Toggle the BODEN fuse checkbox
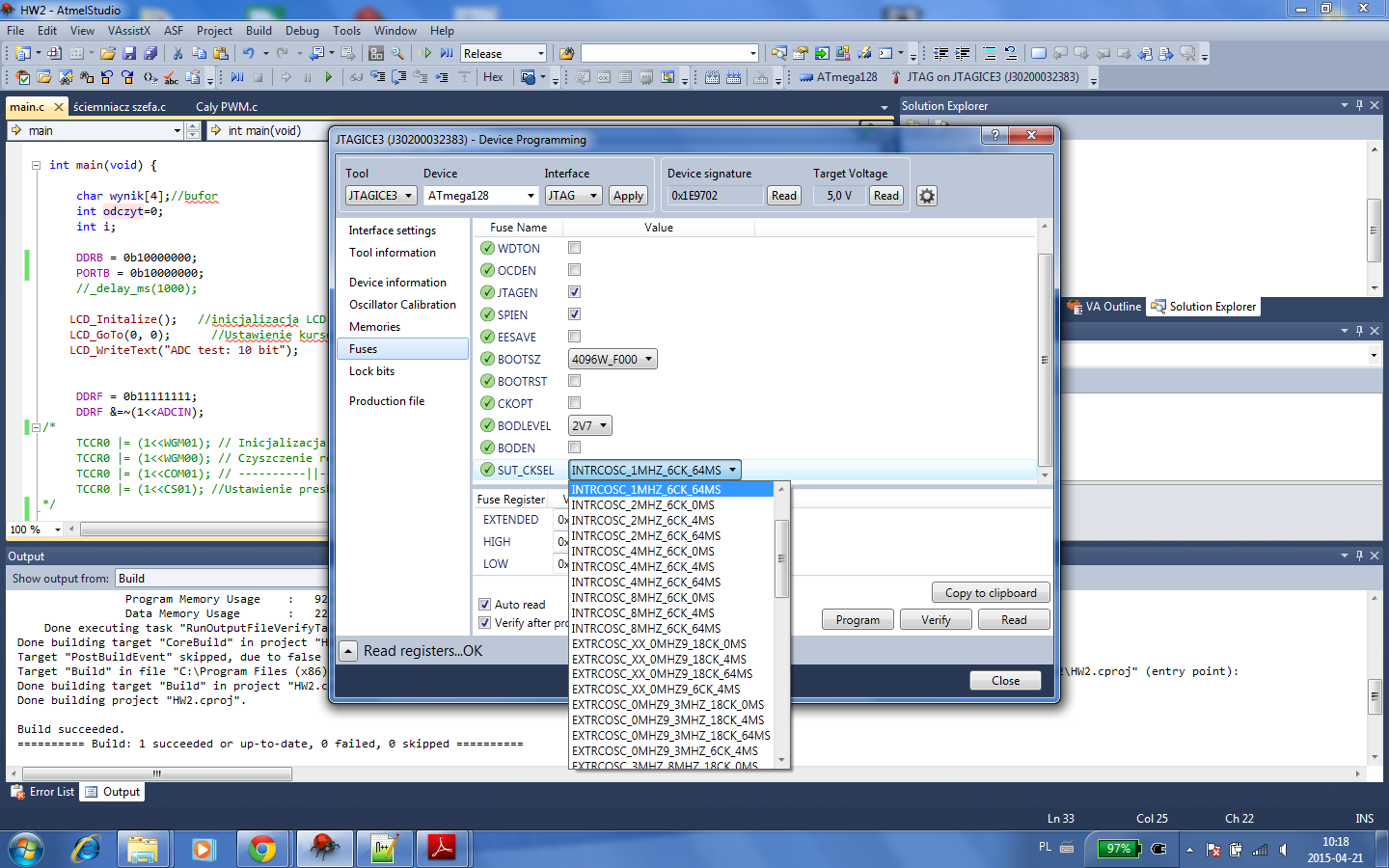Image resolution: width=1389 pixels, height=868 pixels. coord(575,448)
